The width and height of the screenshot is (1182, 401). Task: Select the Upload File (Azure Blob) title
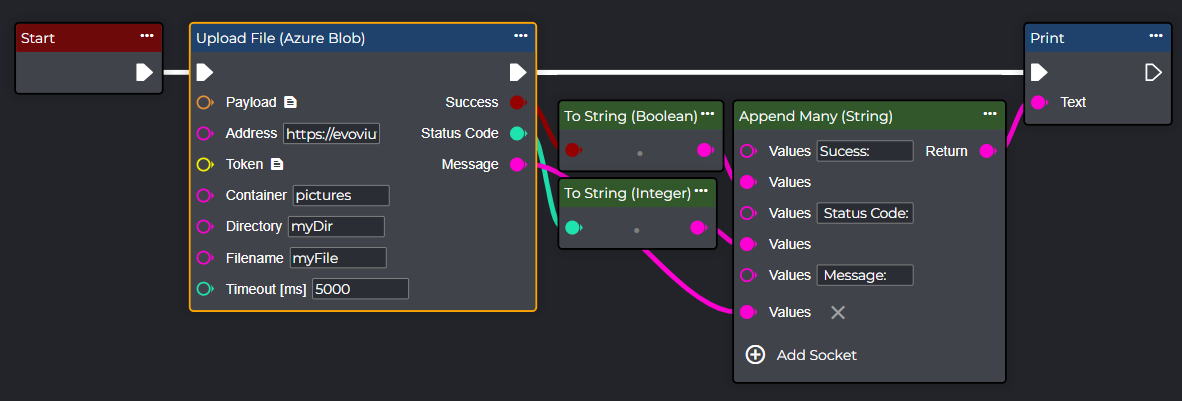coord(281,38)
